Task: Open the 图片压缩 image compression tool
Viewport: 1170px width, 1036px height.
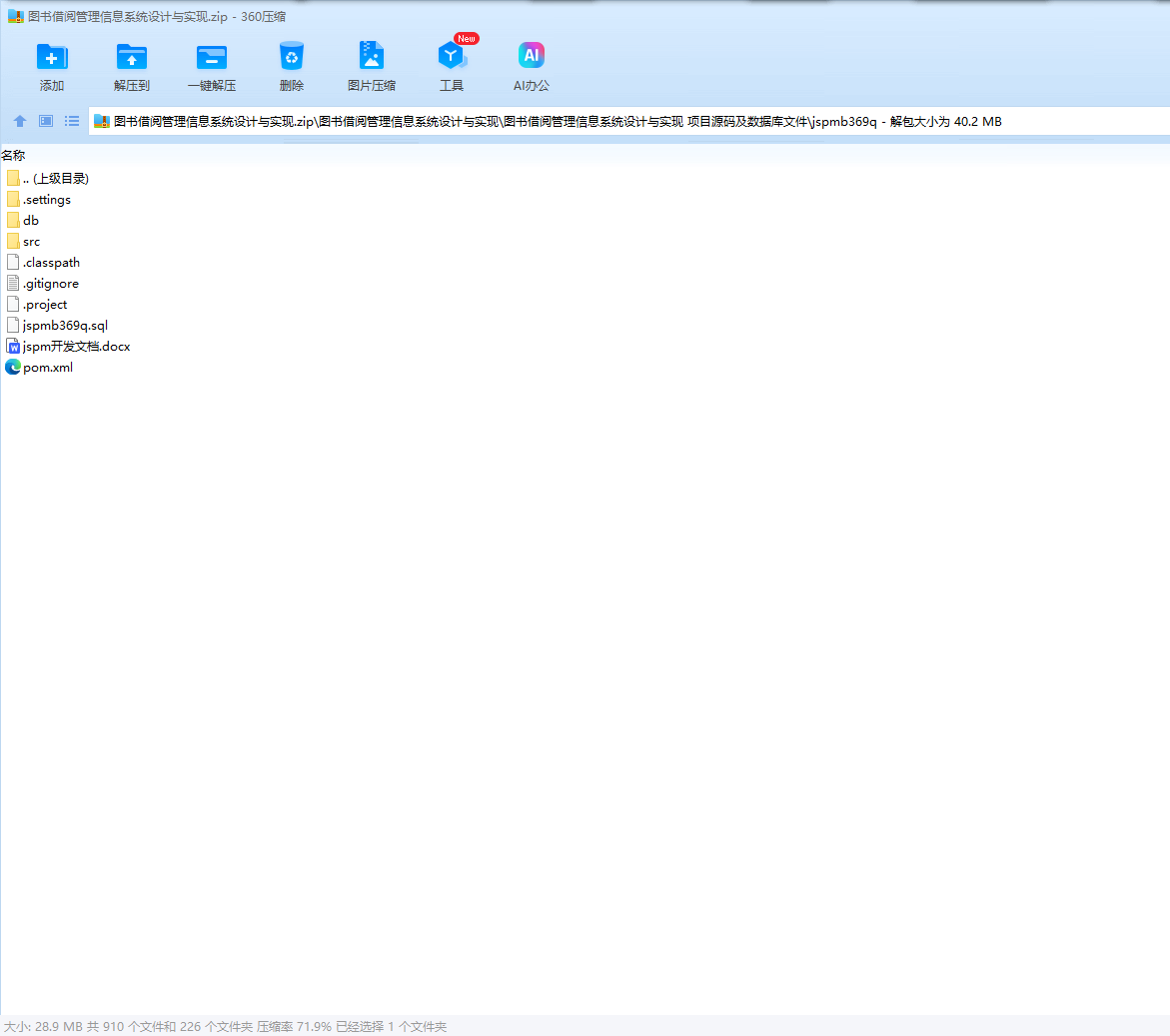Action: coord(371,56)
